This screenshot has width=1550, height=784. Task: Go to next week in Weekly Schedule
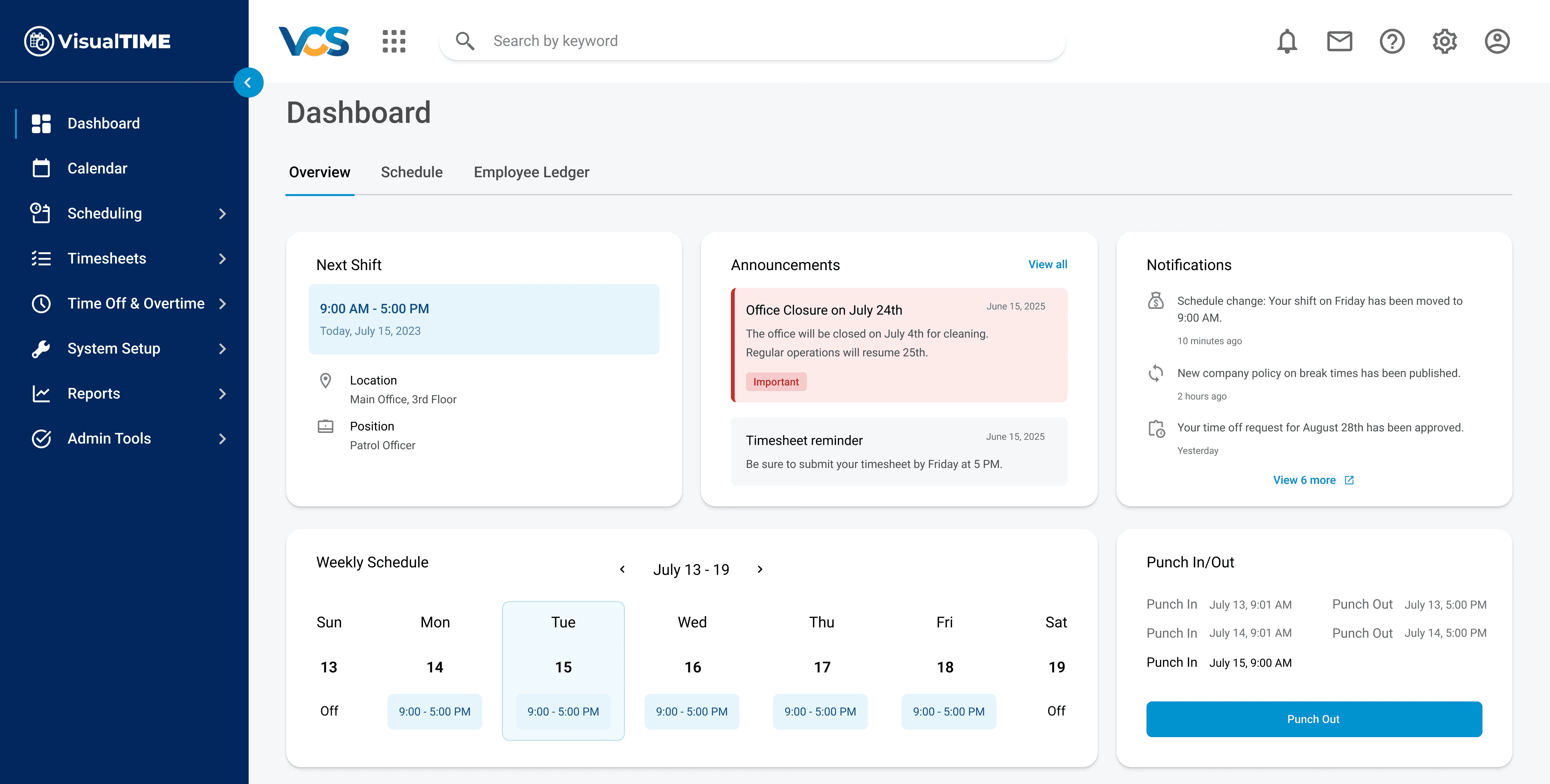pos(760,569)
